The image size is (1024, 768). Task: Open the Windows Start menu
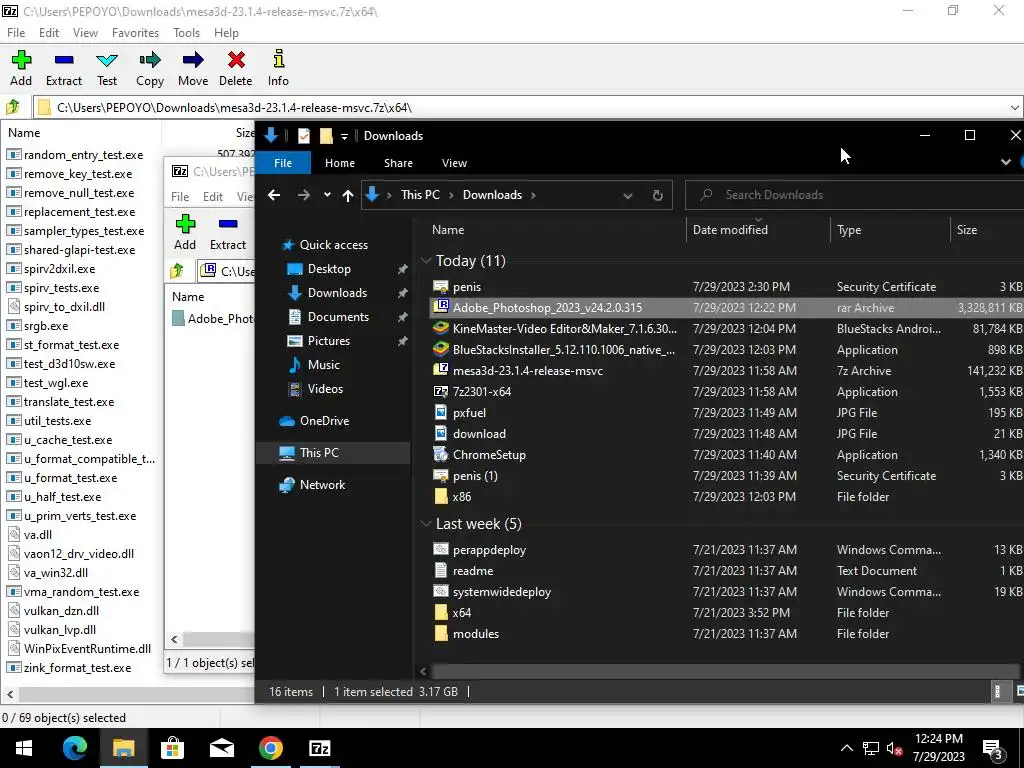coord(24,748)
